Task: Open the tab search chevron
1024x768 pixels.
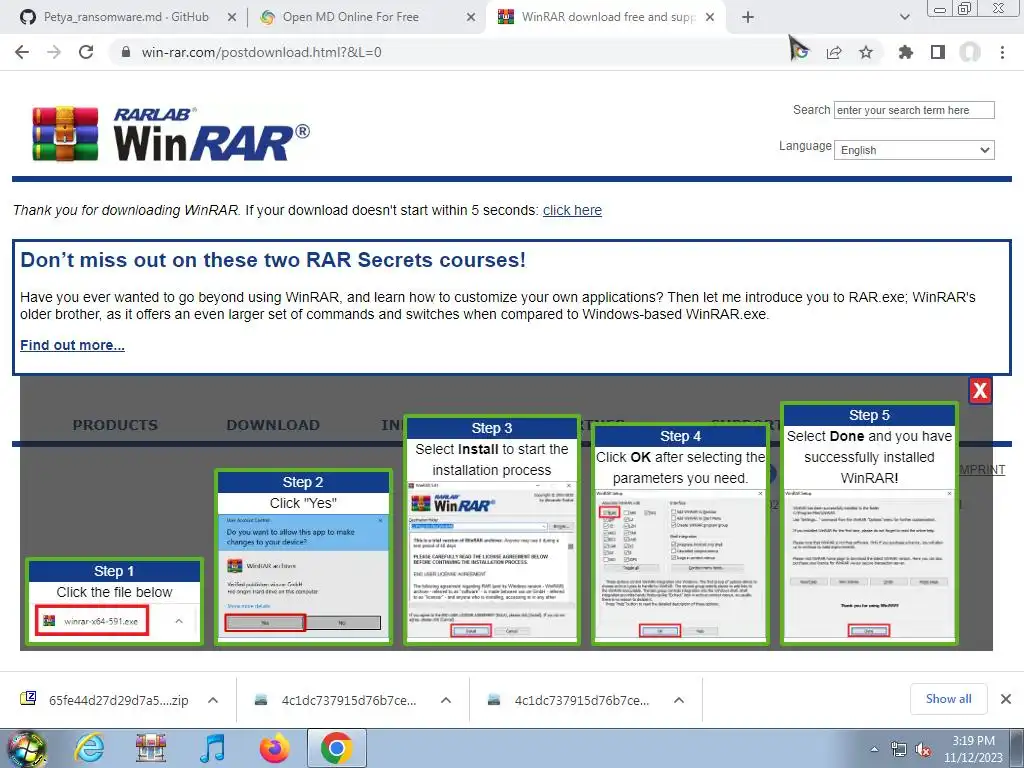Action: [904, 18]
